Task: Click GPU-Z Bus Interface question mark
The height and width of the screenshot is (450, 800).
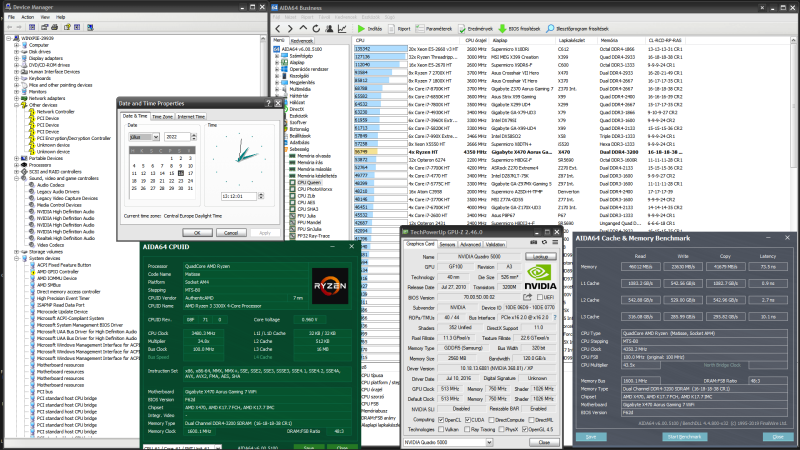Action: tap(555, 317)
